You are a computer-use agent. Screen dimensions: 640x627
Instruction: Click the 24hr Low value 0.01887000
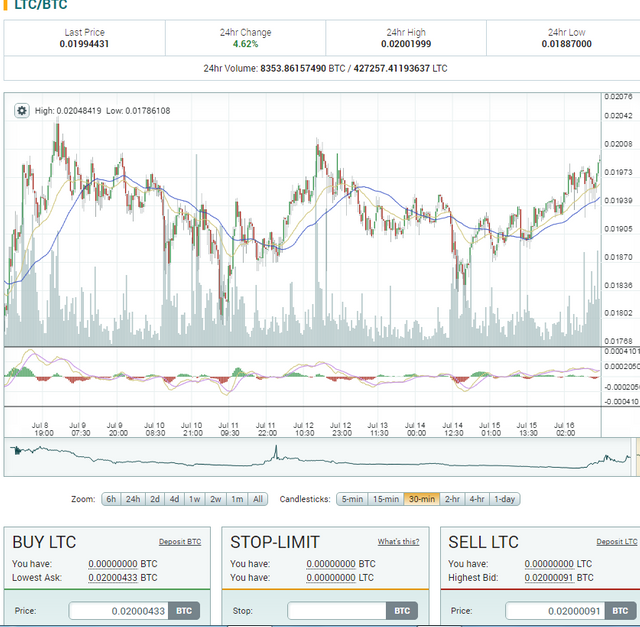pyautogui.click(x=567, y=44)
